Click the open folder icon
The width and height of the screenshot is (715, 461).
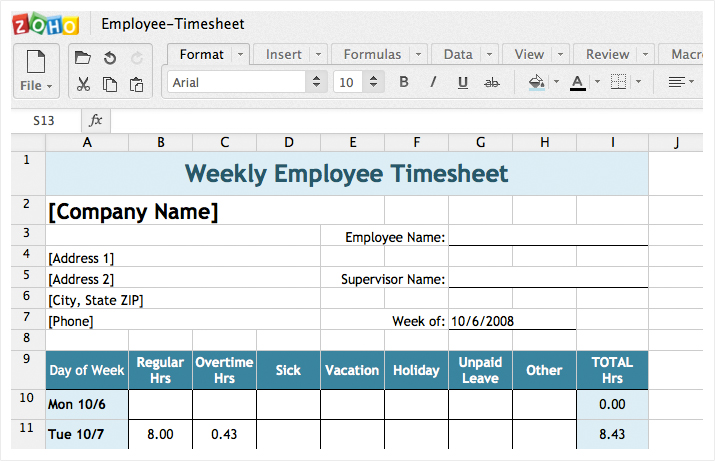pos(83,57)
